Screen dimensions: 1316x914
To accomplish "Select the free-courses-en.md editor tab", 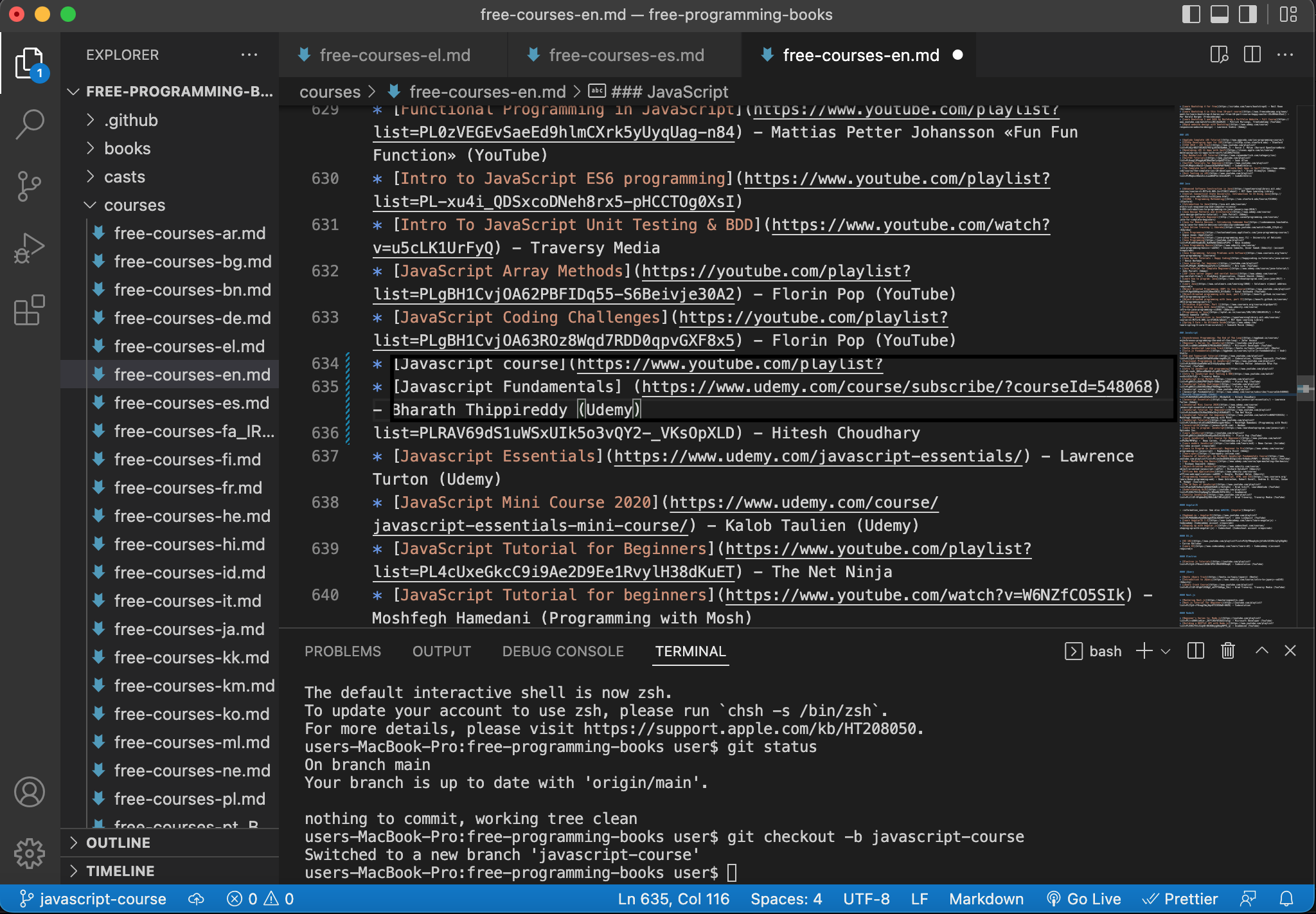I will point(860,55).
